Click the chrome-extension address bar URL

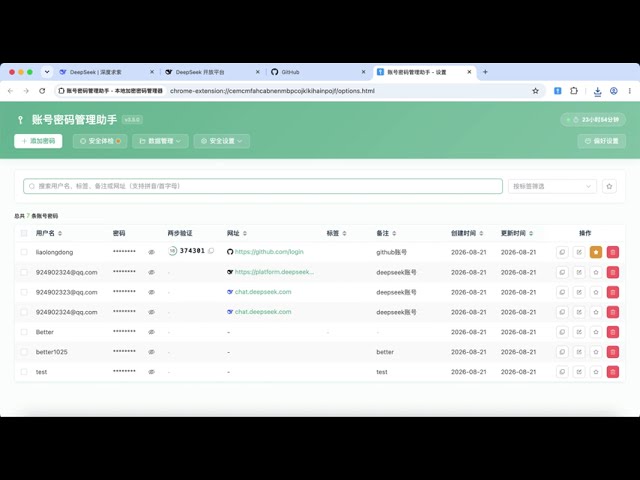click(272, 91)
